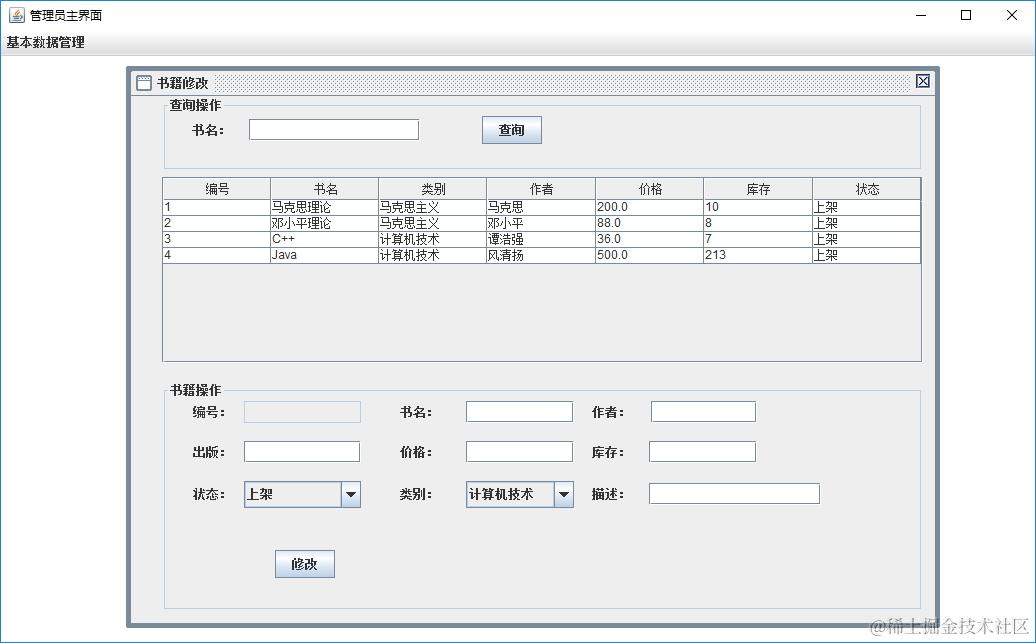The height and width of the screenshot is (643, 1036).
Task: Click the 修改 button
Action: coord(305,564)
